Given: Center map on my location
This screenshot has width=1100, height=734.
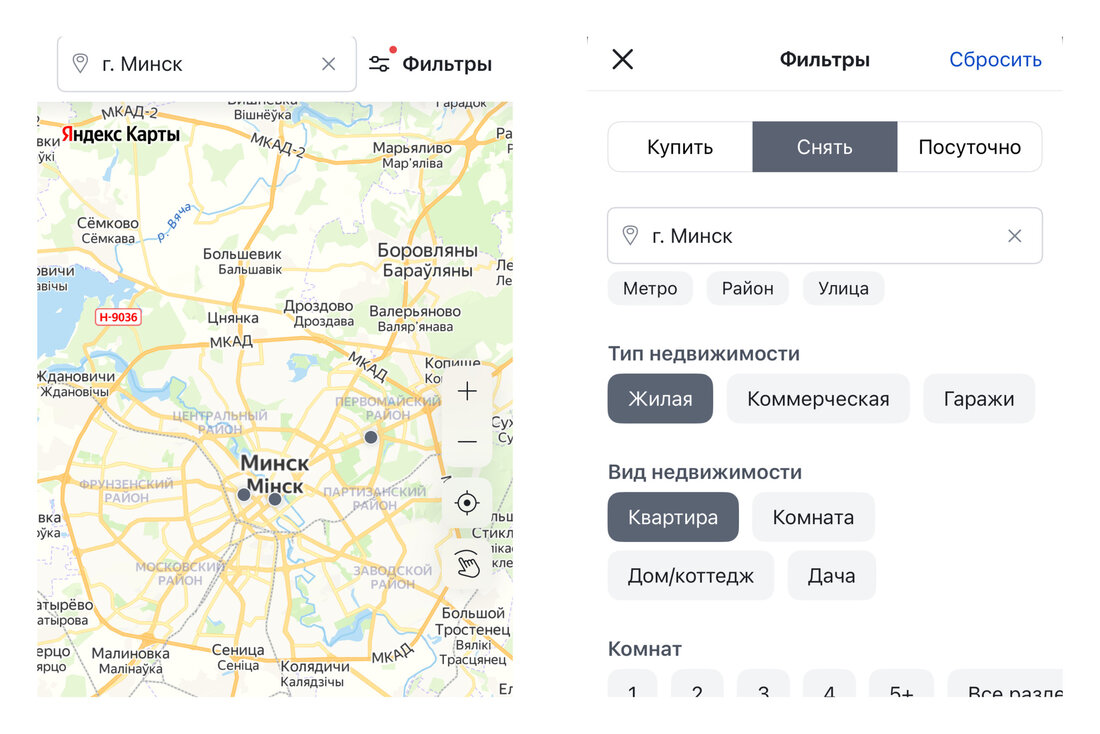Looking at the screenshot, I should click(467, 502).
